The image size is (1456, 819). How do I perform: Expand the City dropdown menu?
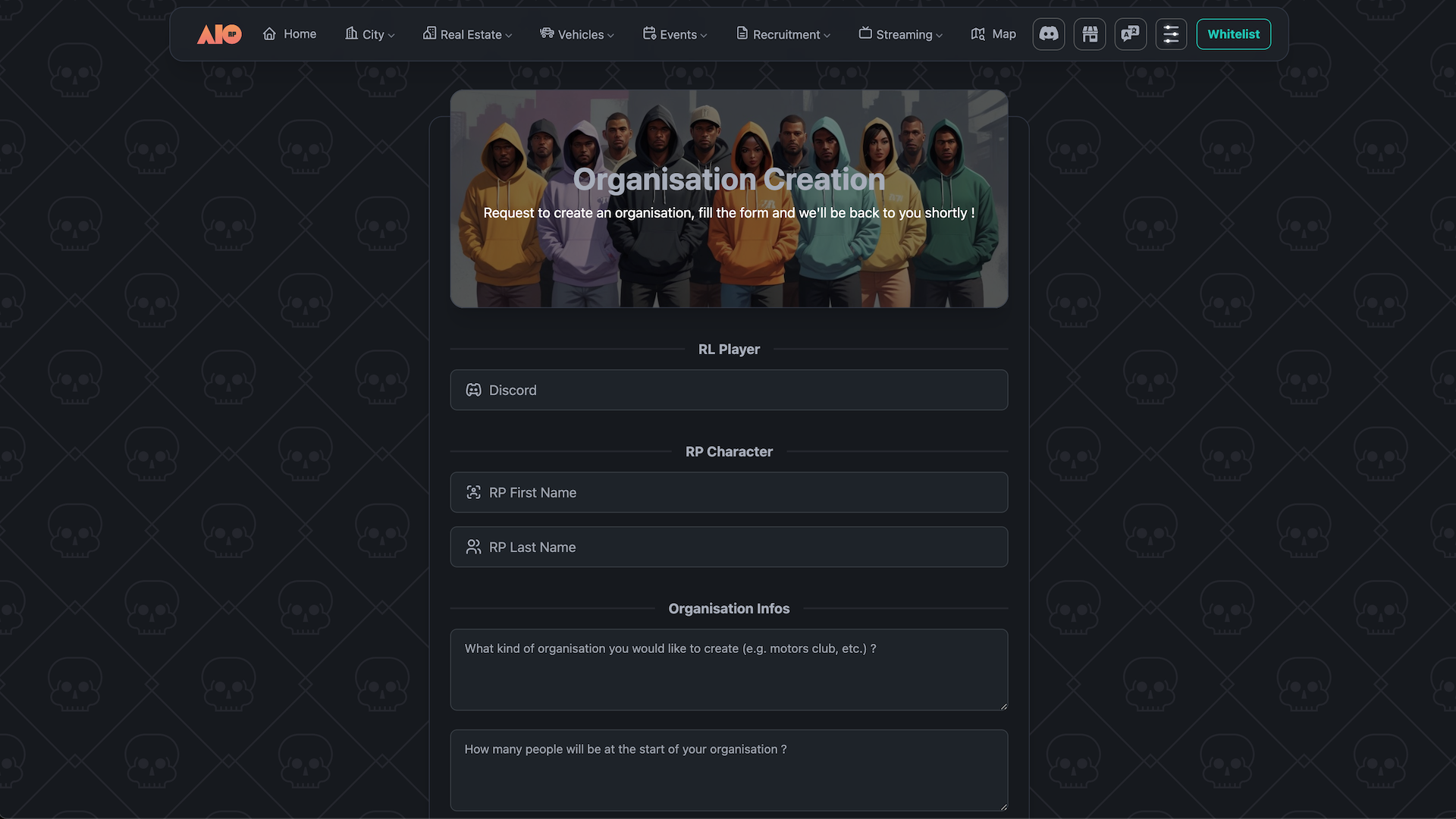point(370,34)
